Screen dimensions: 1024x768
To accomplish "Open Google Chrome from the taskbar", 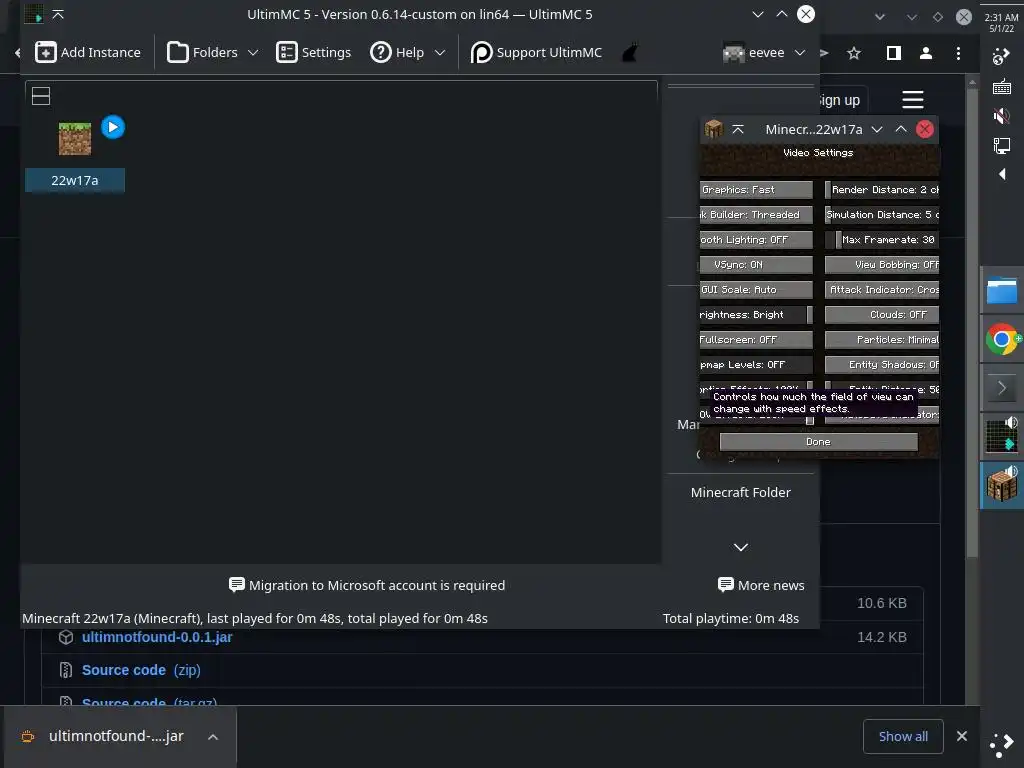I will (1002, 339).
